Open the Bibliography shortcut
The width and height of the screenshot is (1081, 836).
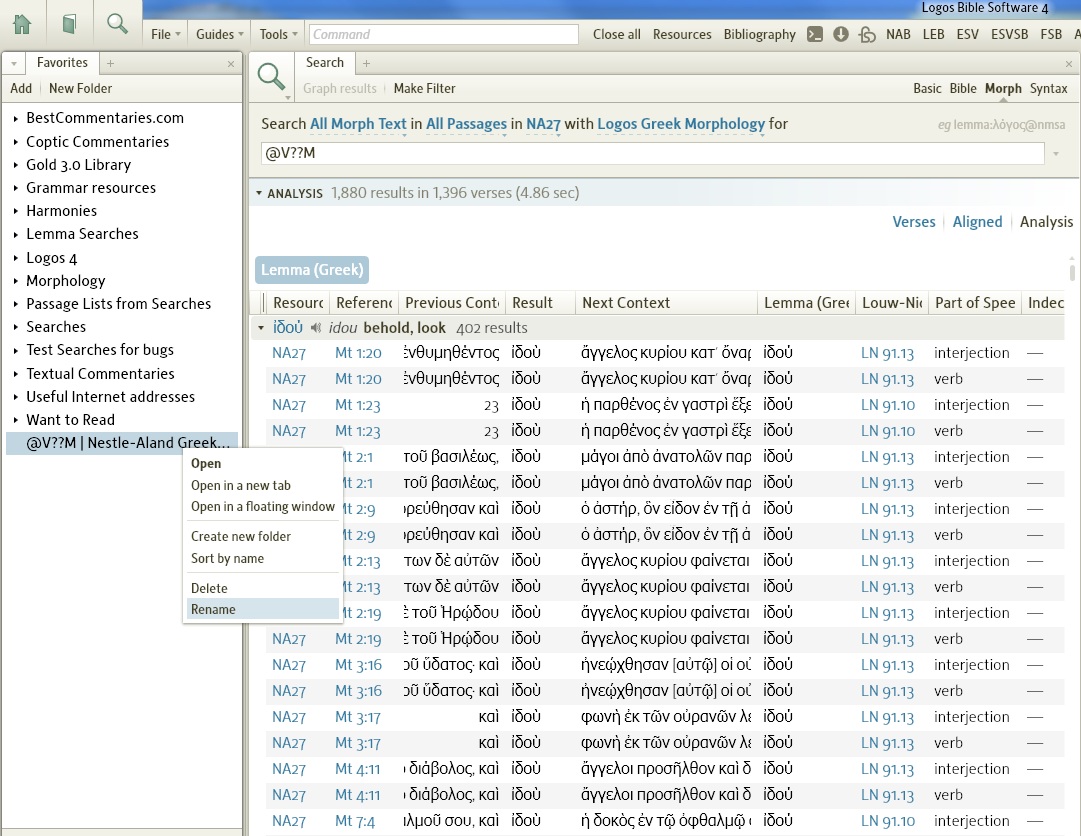click(x=759, y=34)
